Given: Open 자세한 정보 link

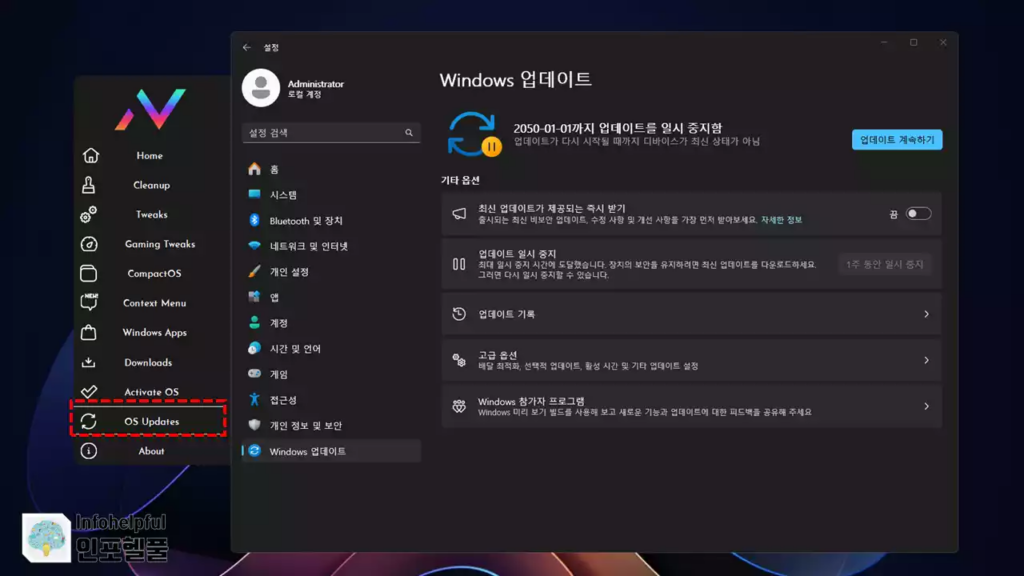Looking at the screenshot, I should coord(781,220).
